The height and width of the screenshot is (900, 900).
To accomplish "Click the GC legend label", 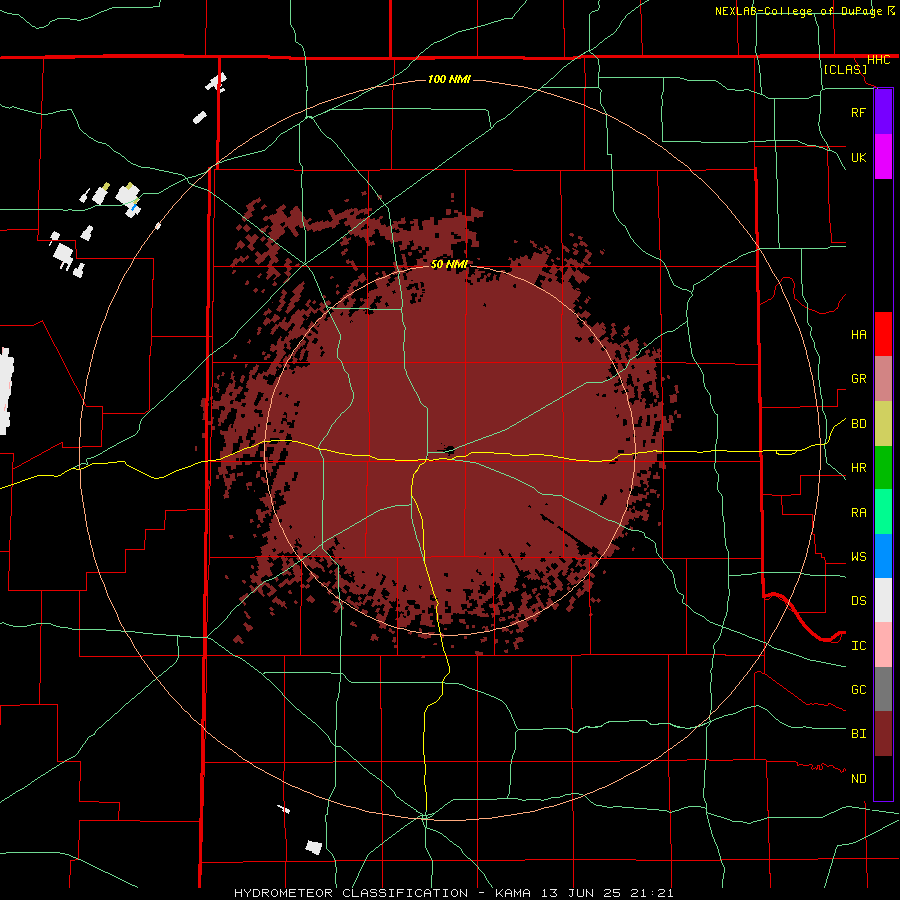I will pyautogui.click(x=858, y=690).
